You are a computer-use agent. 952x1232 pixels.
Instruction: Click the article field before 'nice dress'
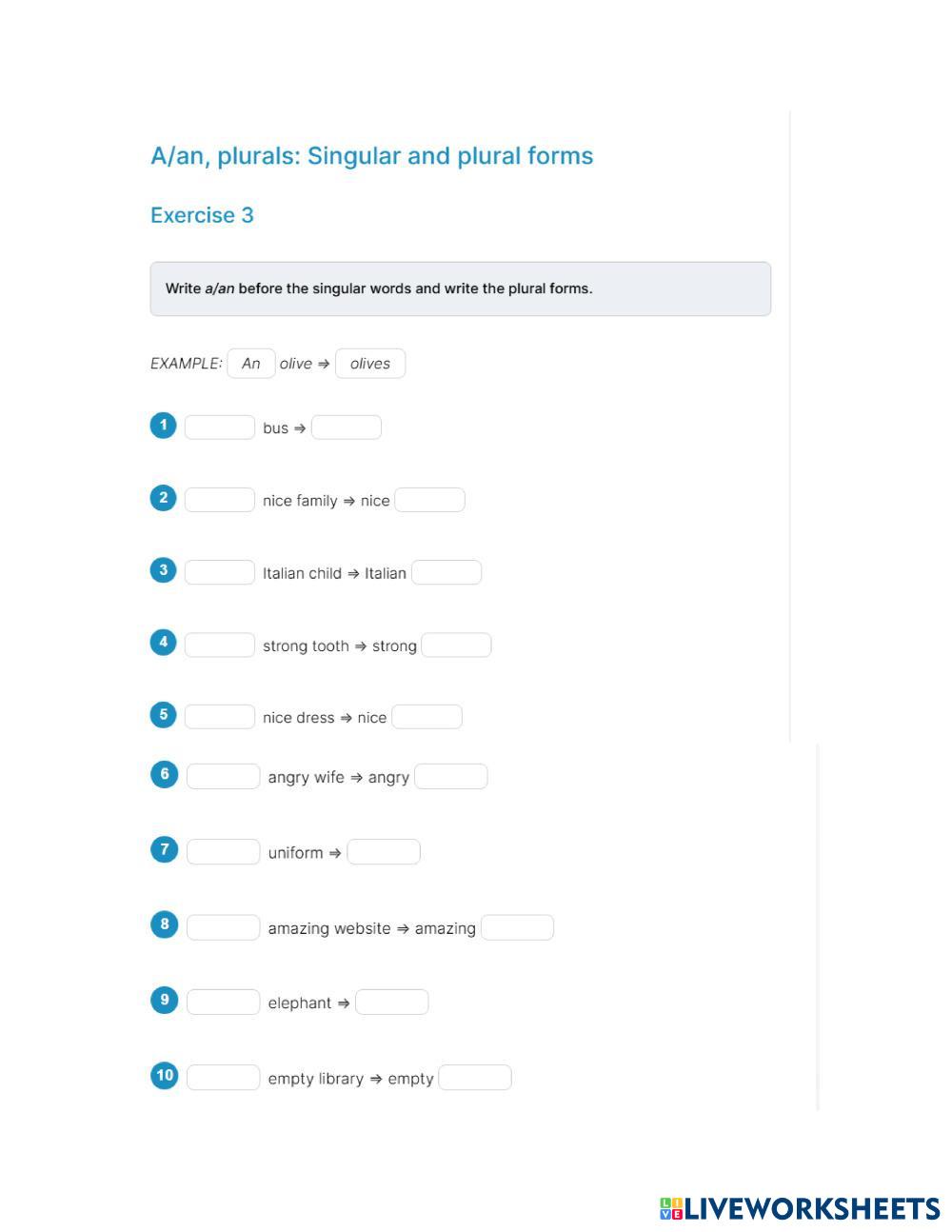(x=220, y=717)
